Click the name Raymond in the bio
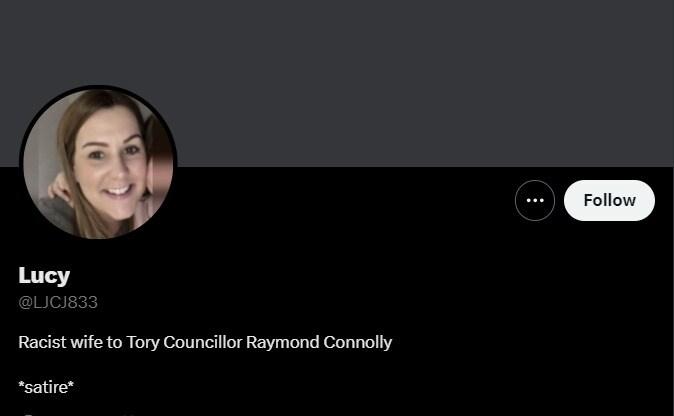The image size is (674, 416). [x=283, y=343]
